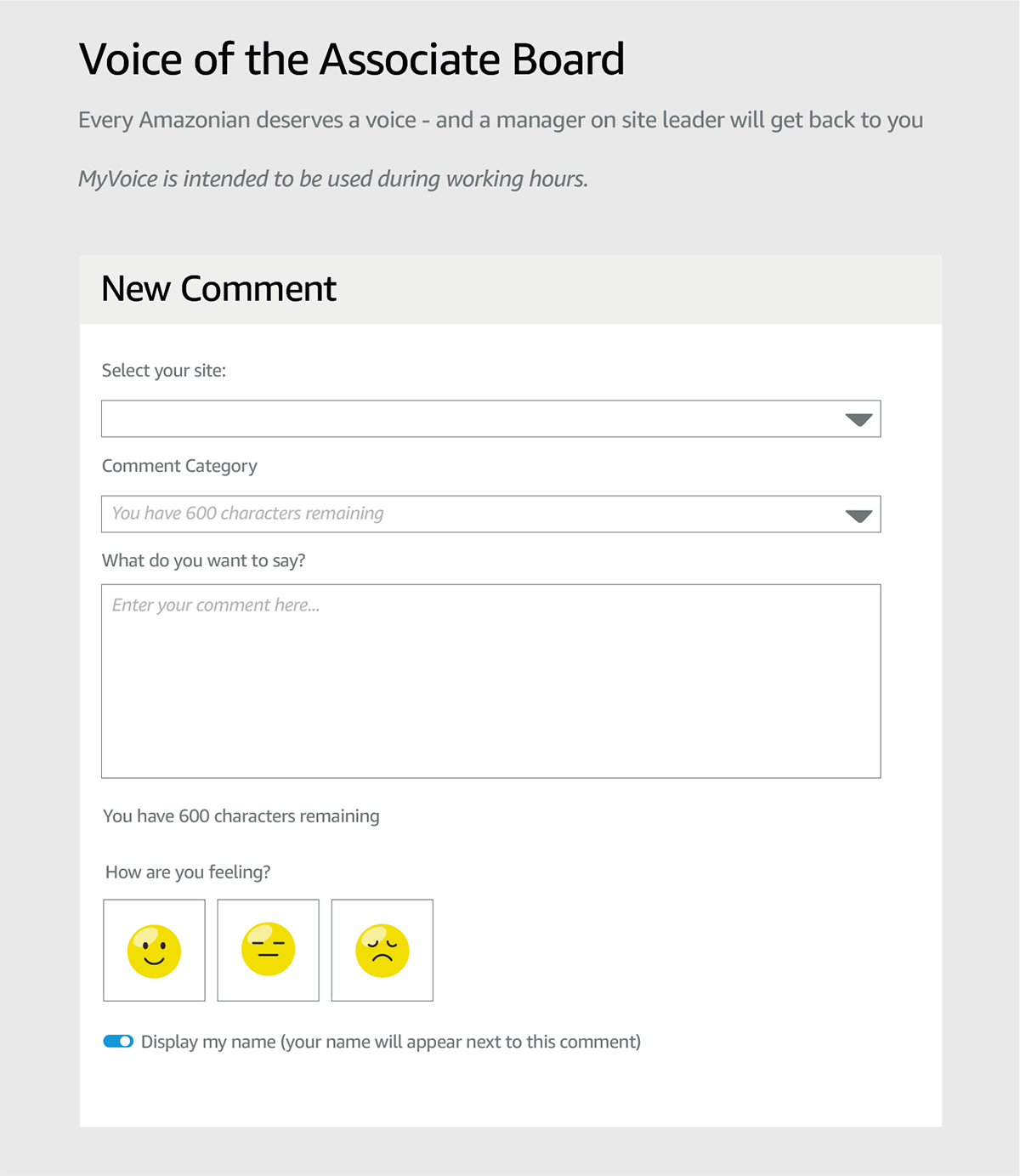1020x1176 pixels.
Task: Click the Voice of the Associate Board title
Action: click(352, 60)
